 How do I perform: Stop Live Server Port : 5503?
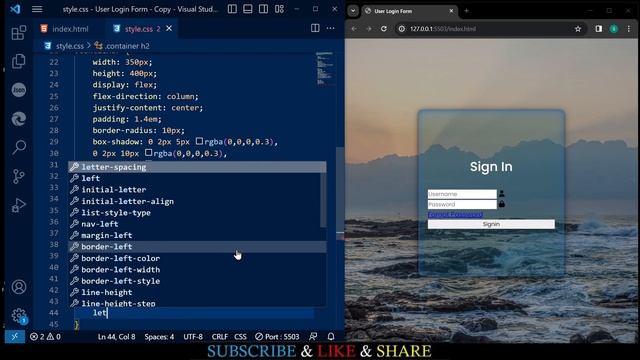pos(277,337)
